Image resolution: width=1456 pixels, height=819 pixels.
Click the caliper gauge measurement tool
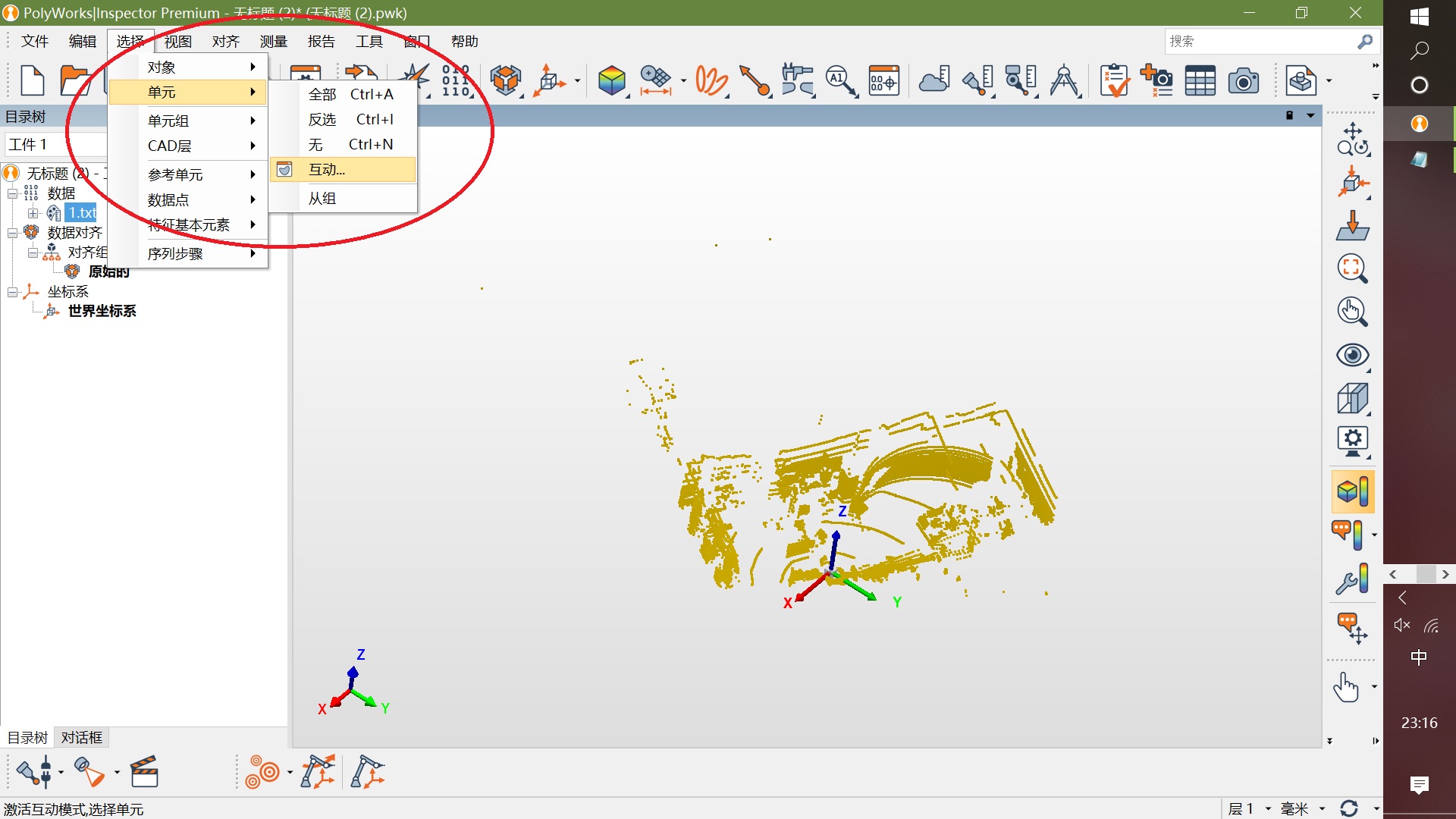[x=796, y=80]
